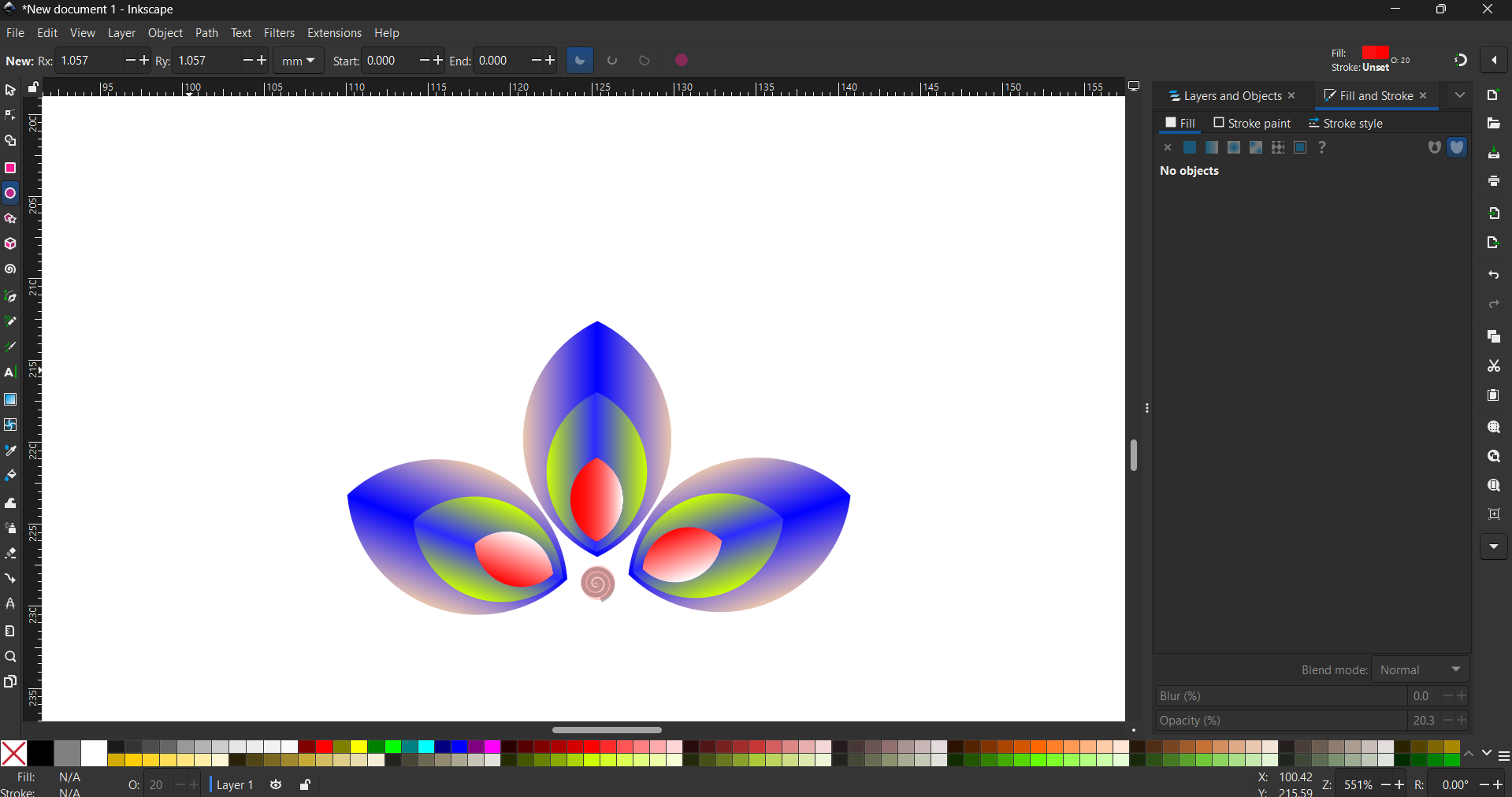Select the Connector tool

tap(10, 579)
